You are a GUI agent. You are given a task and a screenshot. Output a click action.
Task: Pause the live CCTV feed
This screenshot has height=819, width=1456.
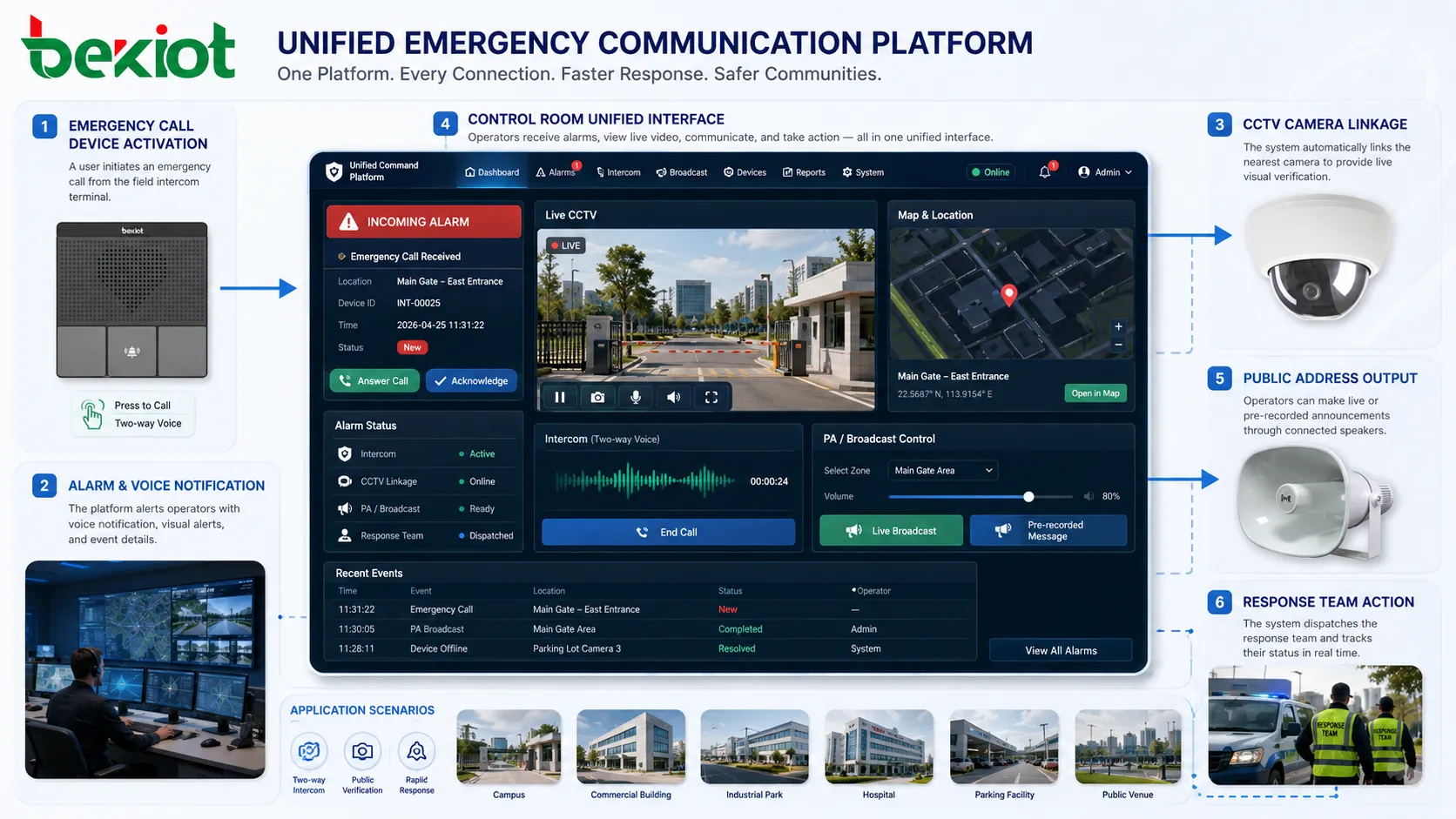pyautogui.click(x=560, y=397)
